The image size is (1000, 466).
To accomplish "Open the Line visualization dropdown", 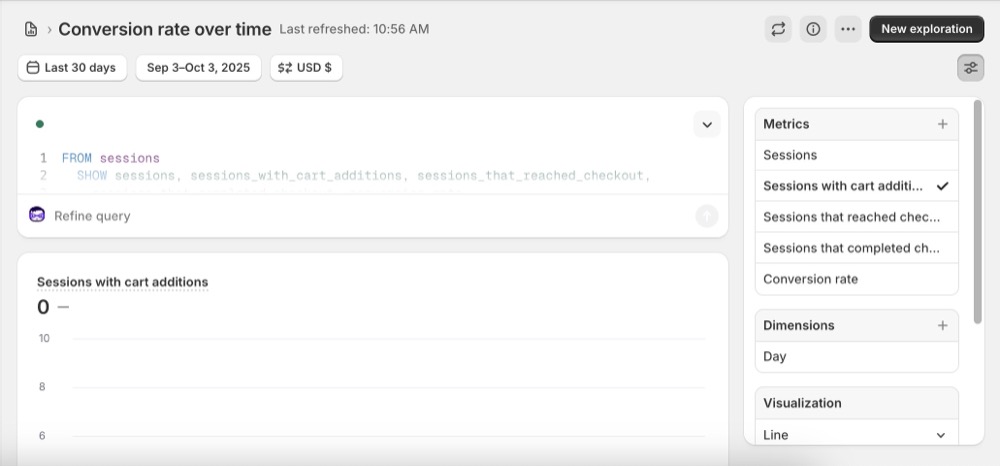I will tap(856, 435).
